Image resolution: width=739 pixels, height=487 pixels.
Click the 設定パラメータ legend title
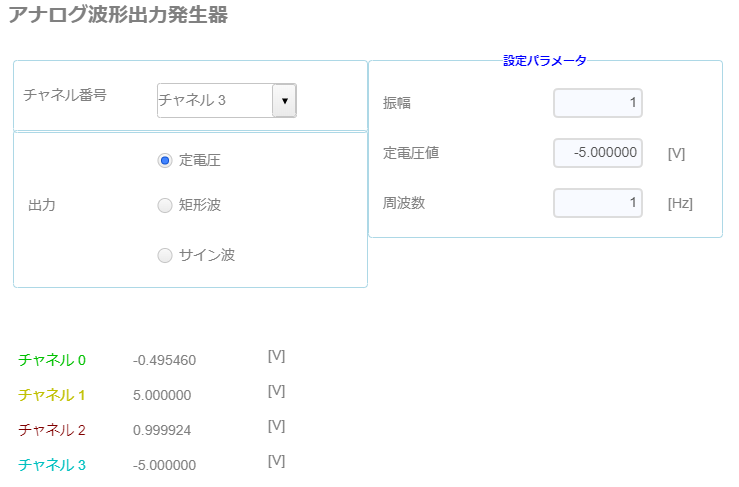click(545, 61)
